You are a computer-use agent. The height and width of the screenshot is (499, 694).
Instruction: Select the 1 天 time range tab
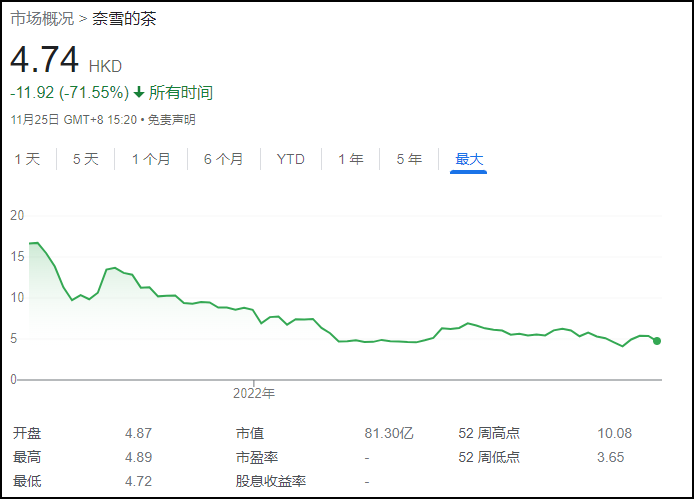pos(27,159)
